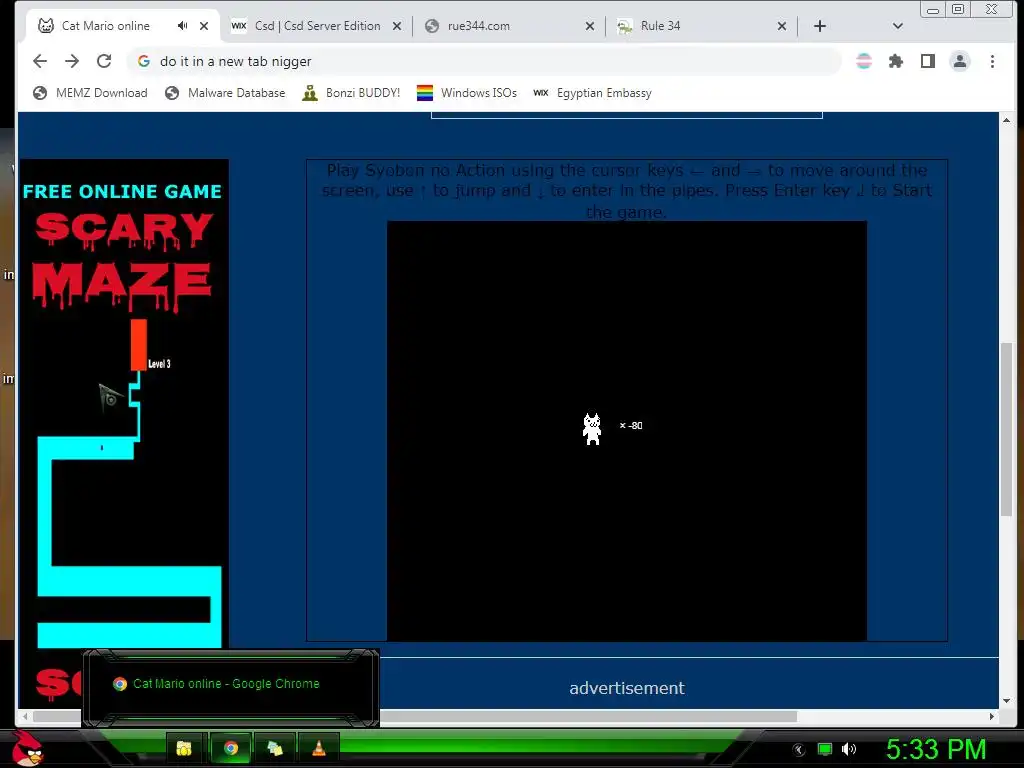Viewport: 1024px width, 768px height.
Task: Click the Angry Birds start button
Action: [x=27, y=748]
